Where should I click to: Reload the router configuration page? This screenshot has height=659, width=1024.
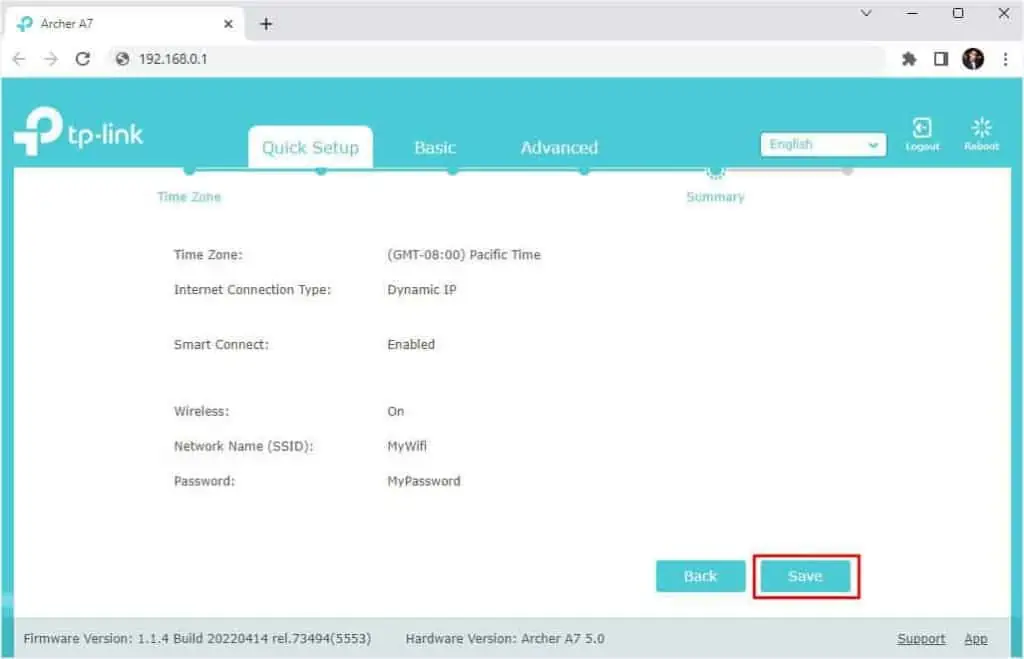[82, 59]
